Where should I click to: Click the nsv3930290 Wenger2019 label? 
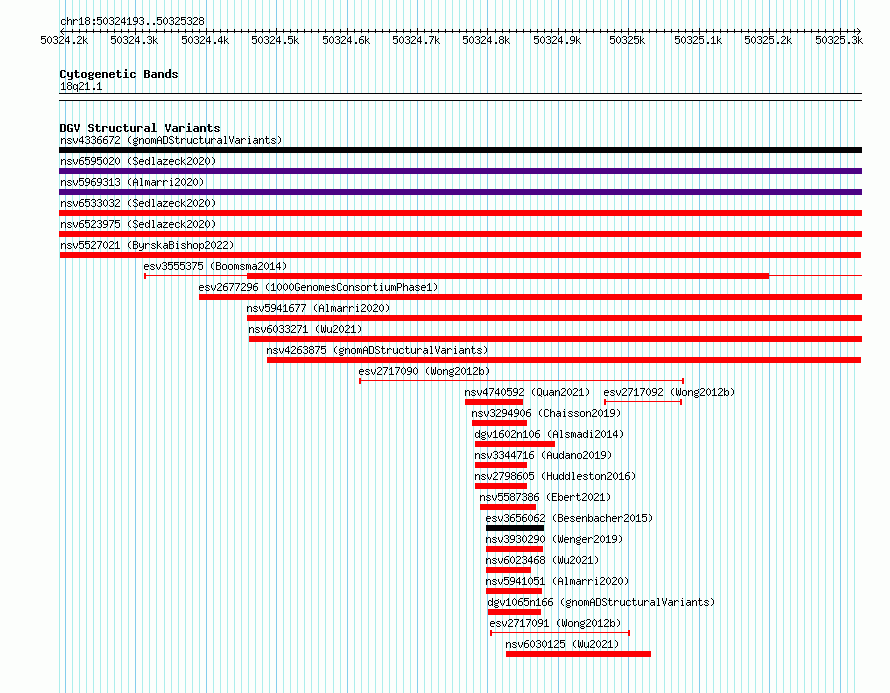554,539
